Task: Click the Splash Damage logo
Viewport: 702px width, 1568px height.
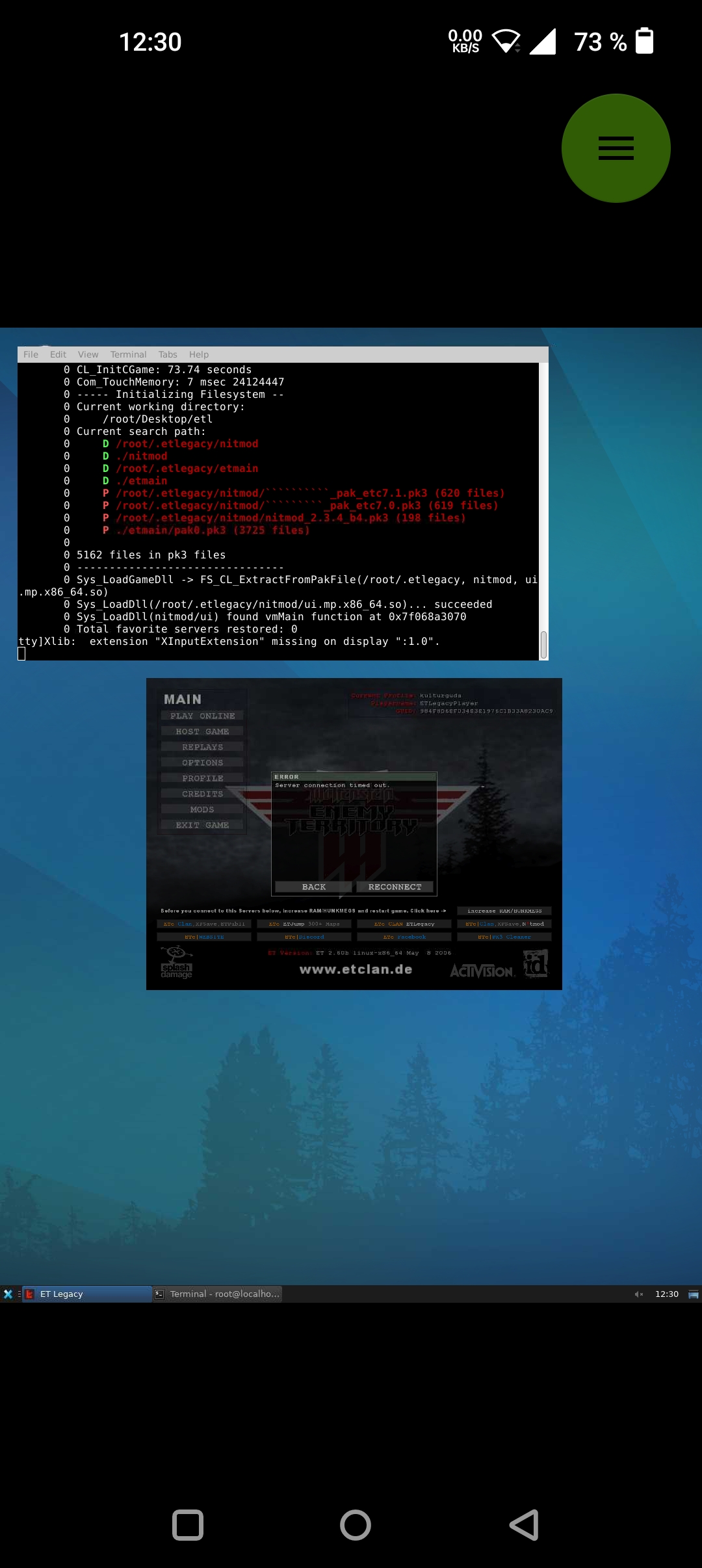Action: pos(176,963)
